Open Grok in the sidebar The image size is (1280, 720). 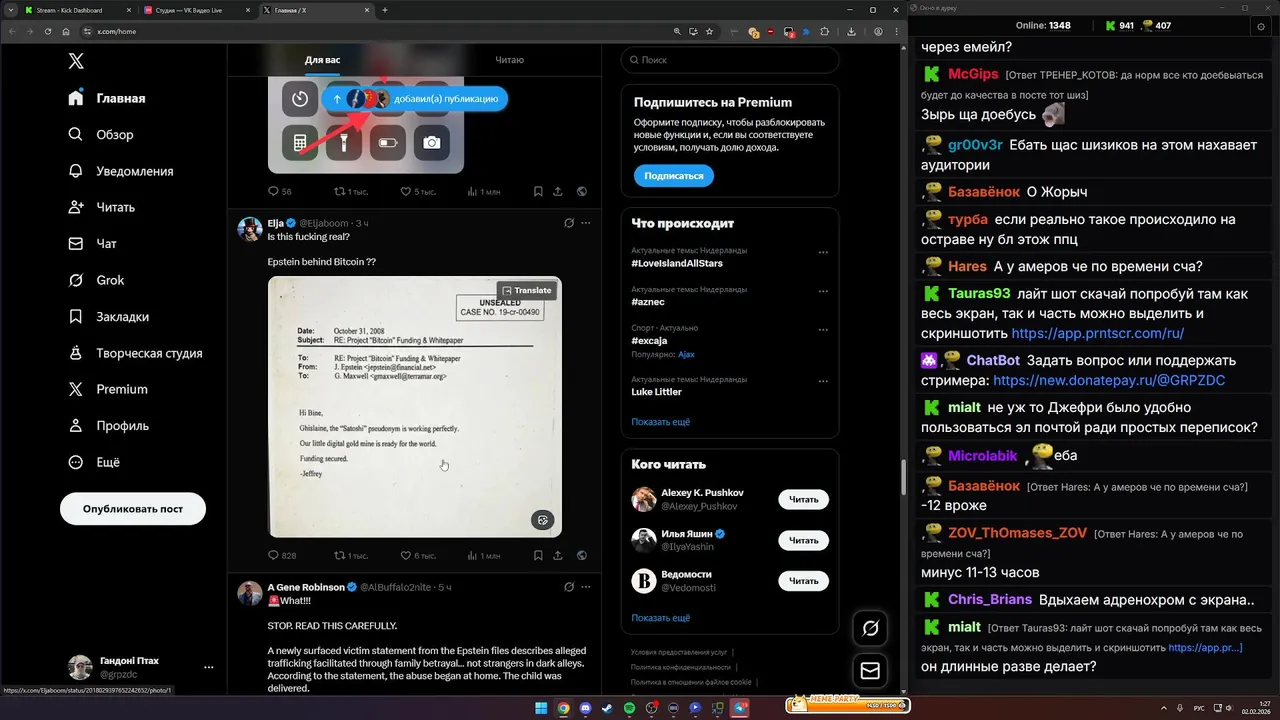(96, 280)
